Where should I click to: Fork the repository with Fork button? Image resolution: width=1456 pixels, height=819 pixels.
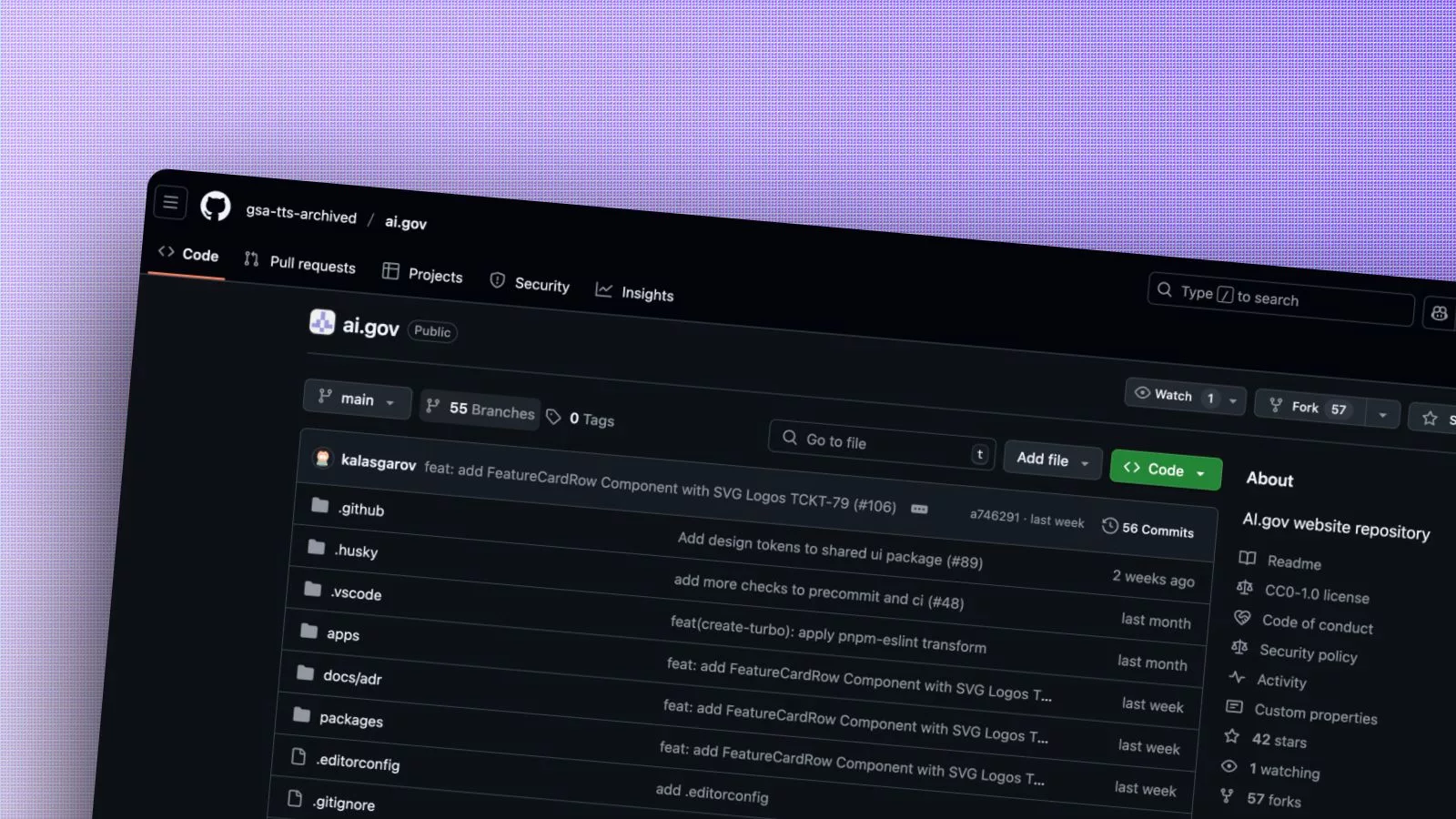pyautogui.click(x=1309, y=407)
